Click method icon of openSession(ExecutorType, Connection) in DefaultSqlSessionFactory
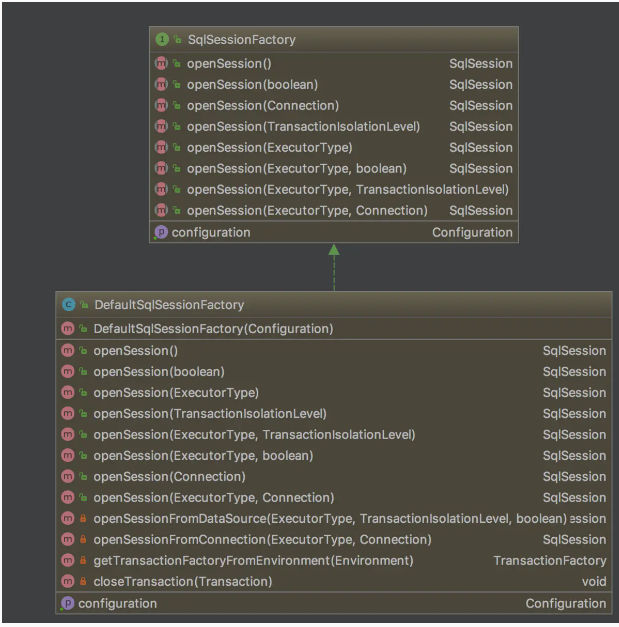Viewport: 619px width, 627px height. pos(68,497)
